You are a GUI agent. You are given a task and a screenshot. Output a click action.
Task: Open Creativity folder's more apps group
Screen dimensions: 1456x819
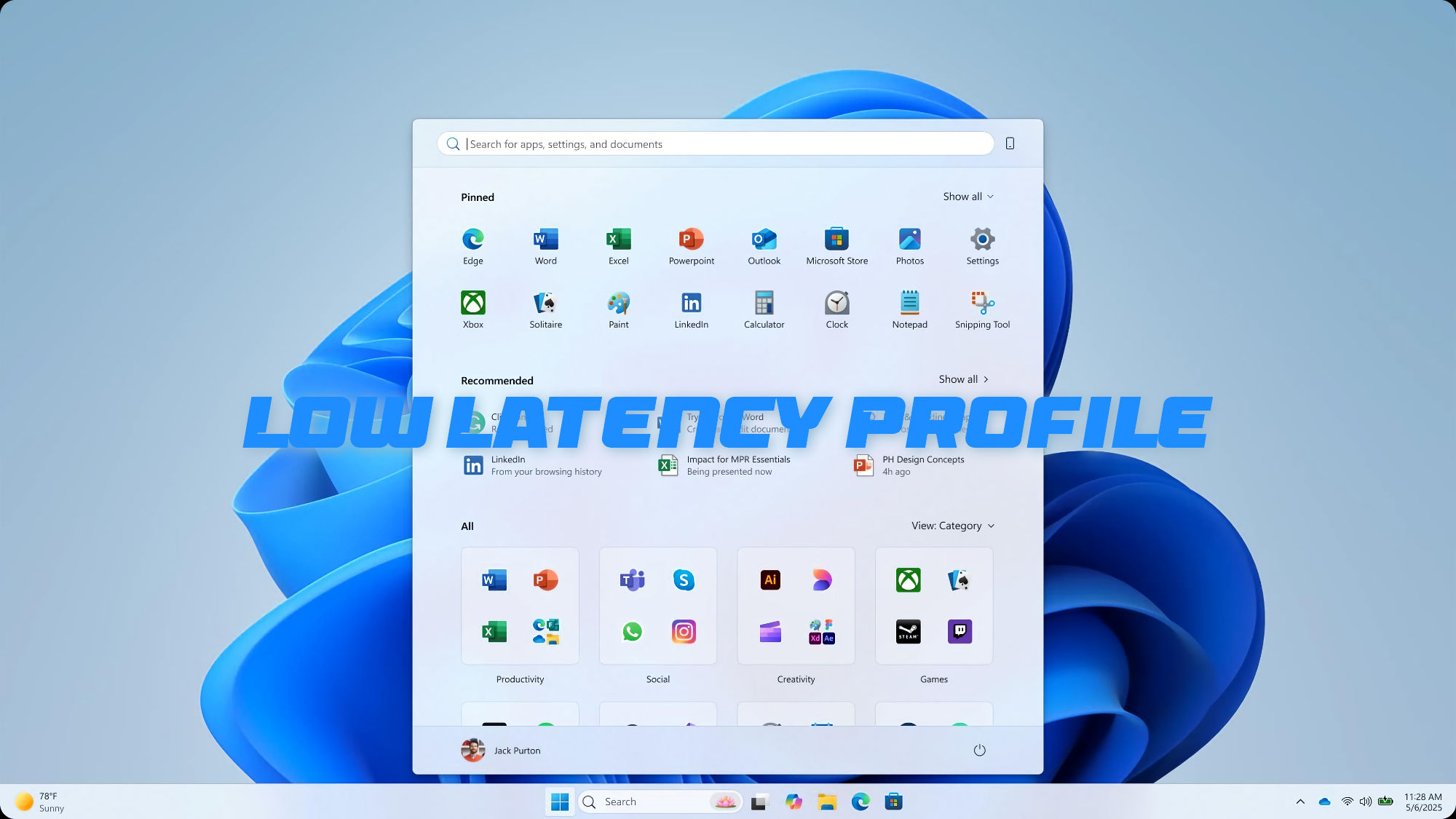[x=822, y=631]
